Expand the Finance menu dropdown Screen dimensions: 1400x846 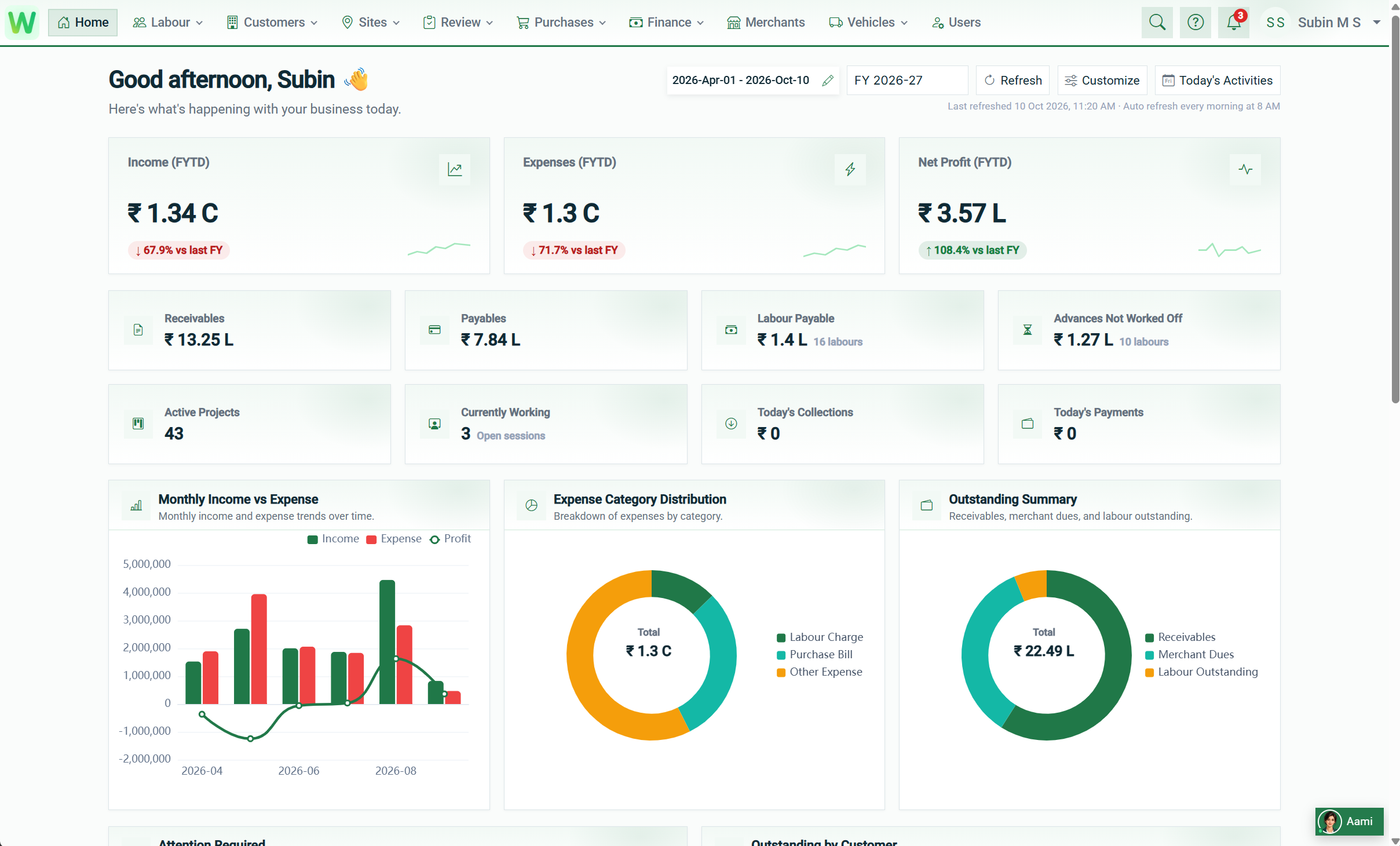point(666,23)
